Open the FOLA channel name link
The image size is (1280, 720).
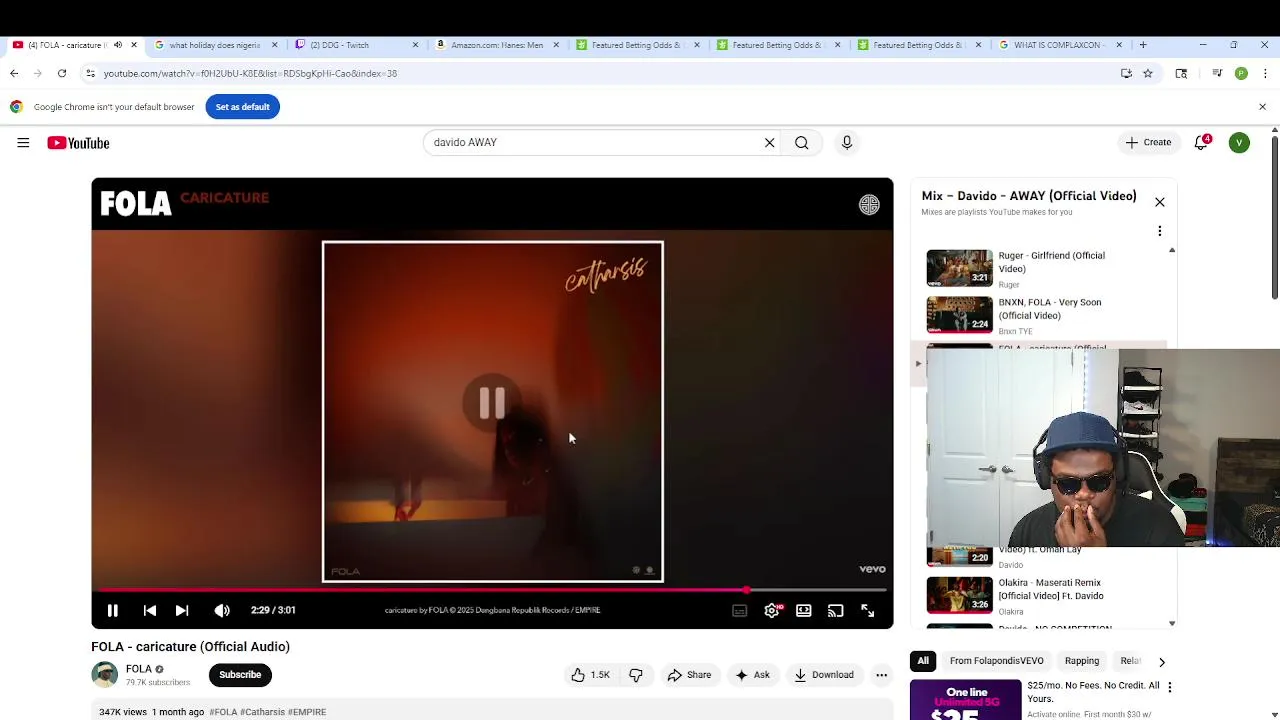pos(139,669)
